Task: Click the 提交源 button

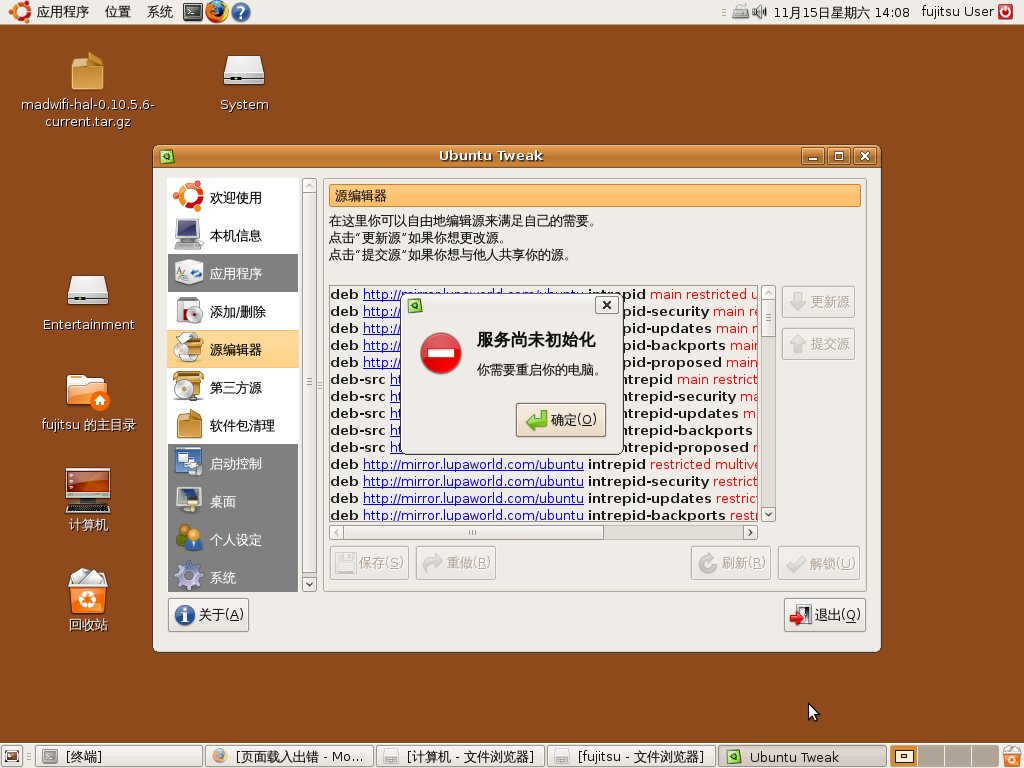Action: point(818,344)
